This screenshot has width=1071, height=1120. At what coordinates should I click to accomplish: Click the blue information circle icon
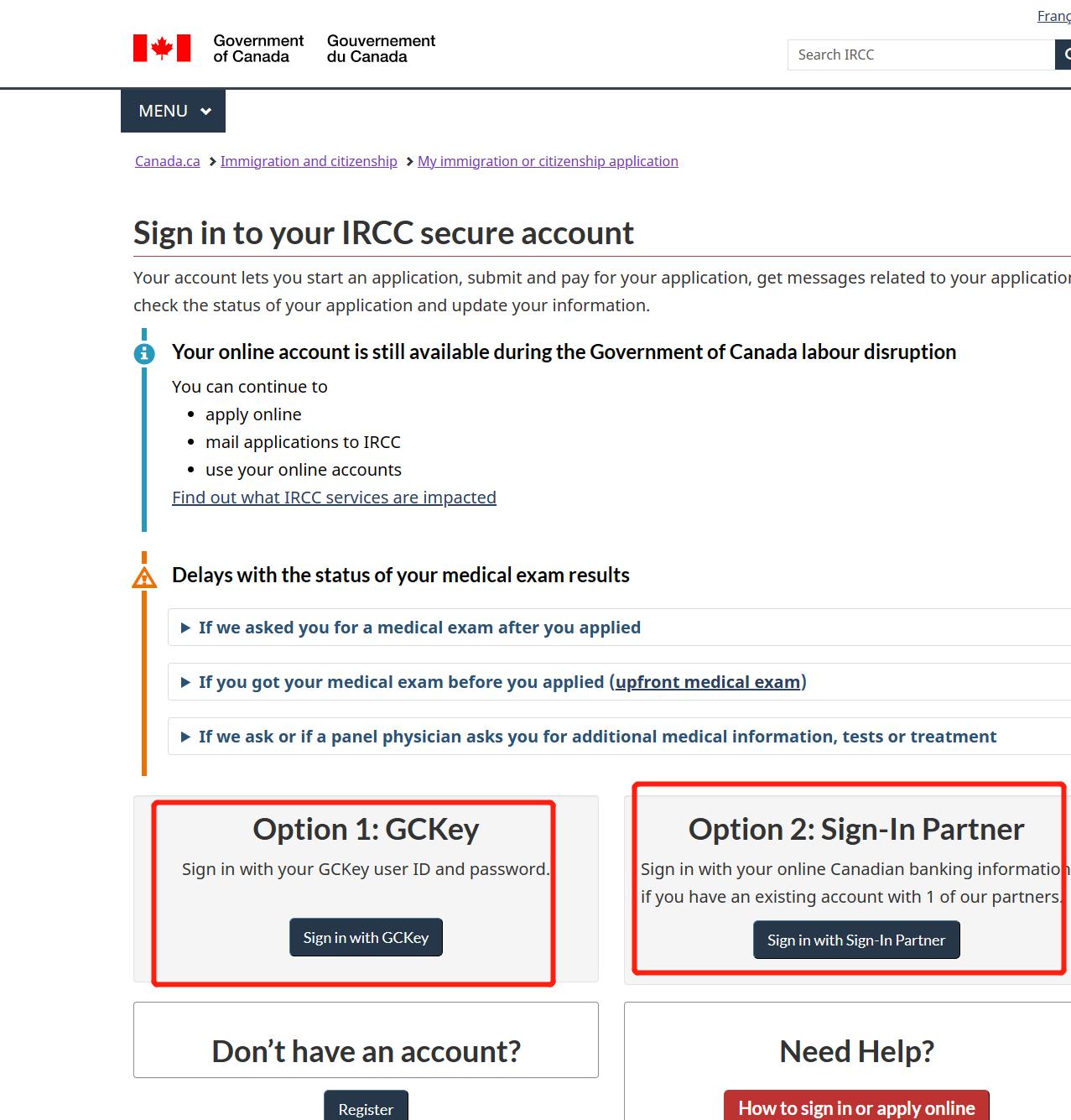pyautogui.click(x=144, y=353)
